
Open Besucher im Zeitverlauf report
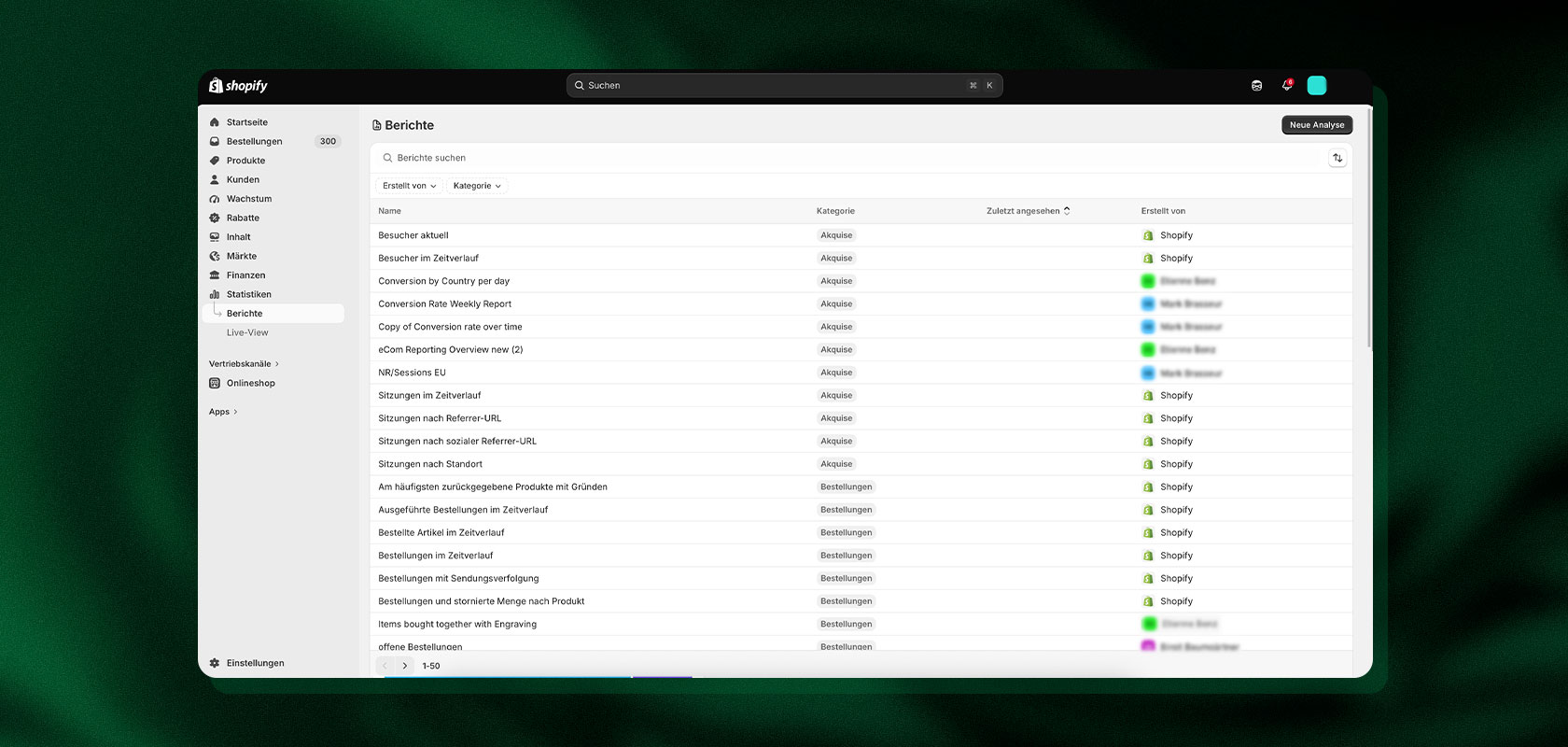pos(428,259)
